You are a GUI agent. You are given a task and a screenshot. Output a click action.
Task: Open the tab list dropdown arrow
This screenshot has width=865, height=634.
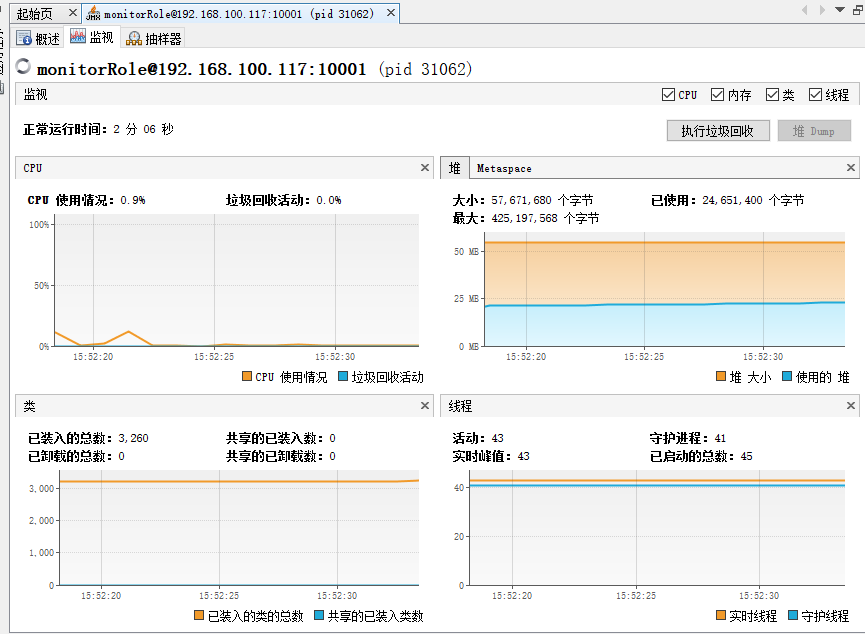(x=838, y=10)
